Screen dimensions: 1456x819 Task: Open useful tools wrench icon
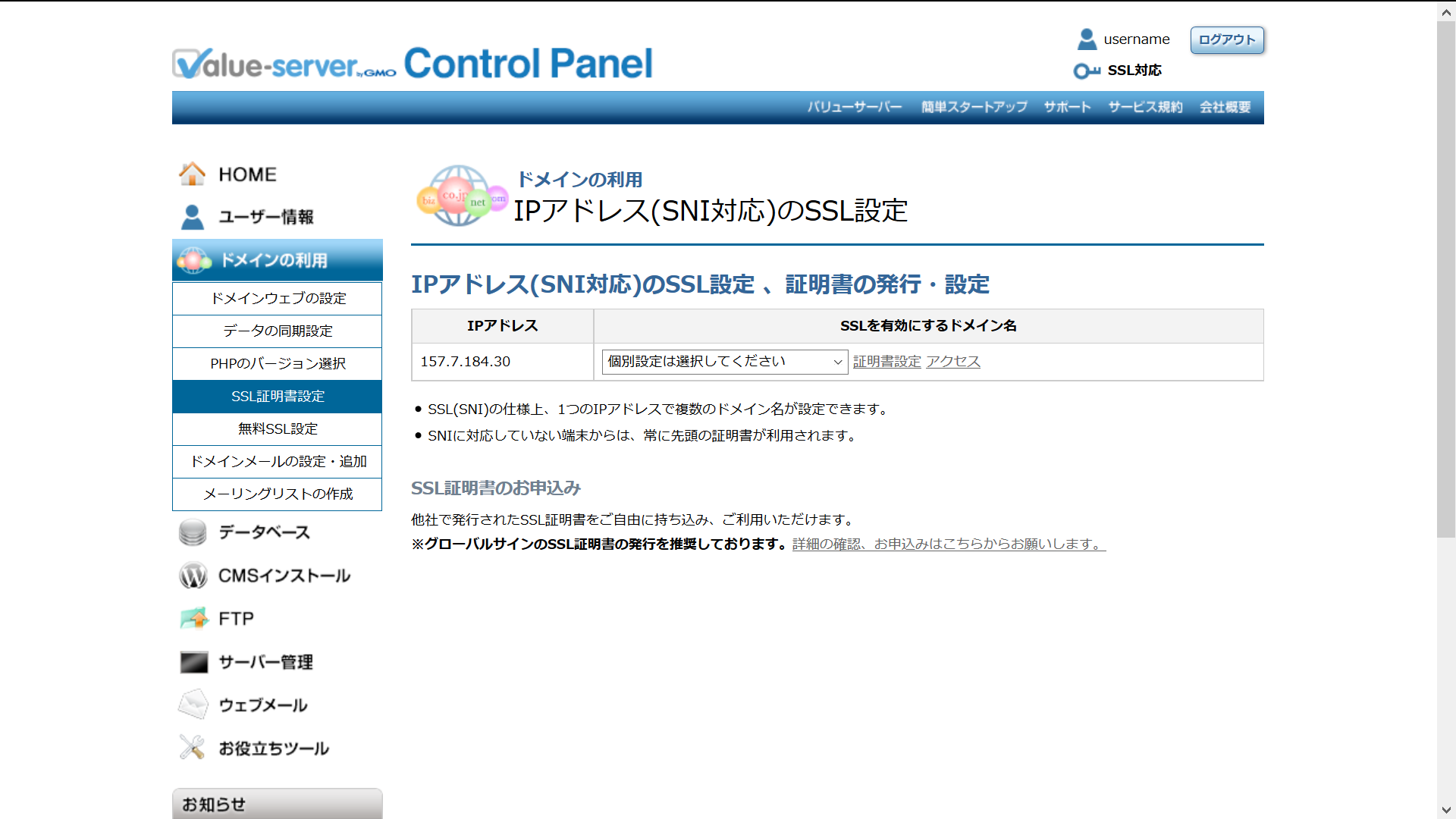[192, 748]
